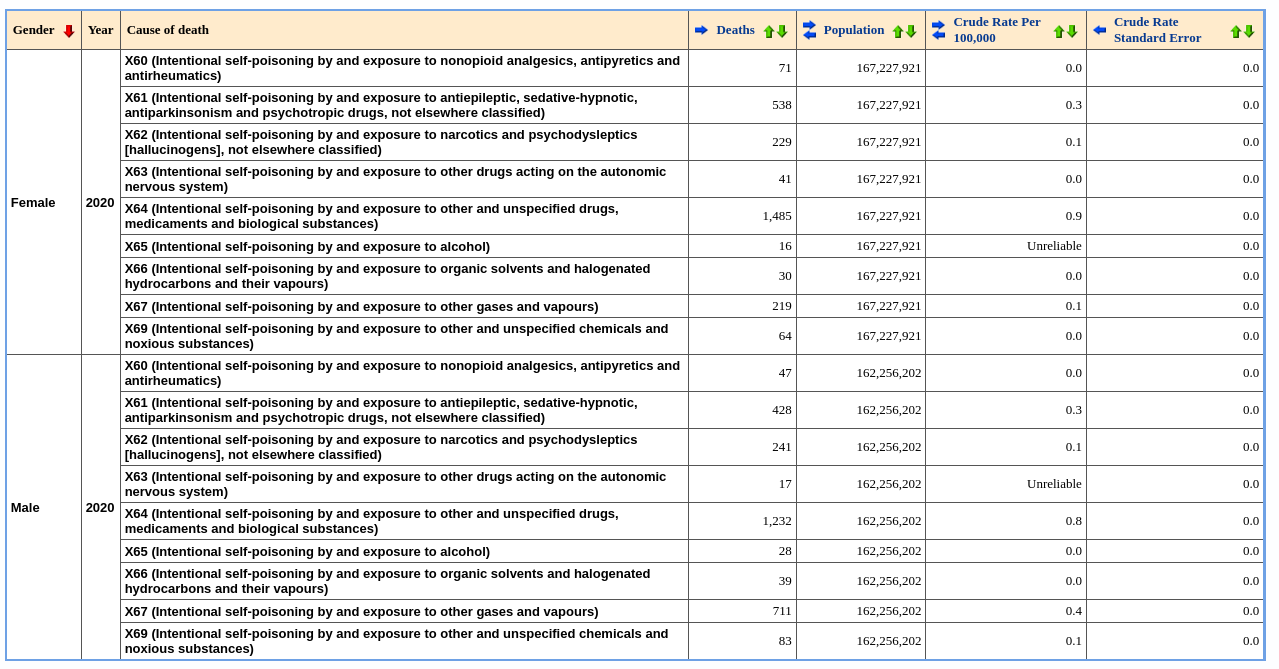The height and width of the screenshot is (669, 1279).
Task: Click the Crude Rate Per 100,000 header link
Action: tap(997, 30)
